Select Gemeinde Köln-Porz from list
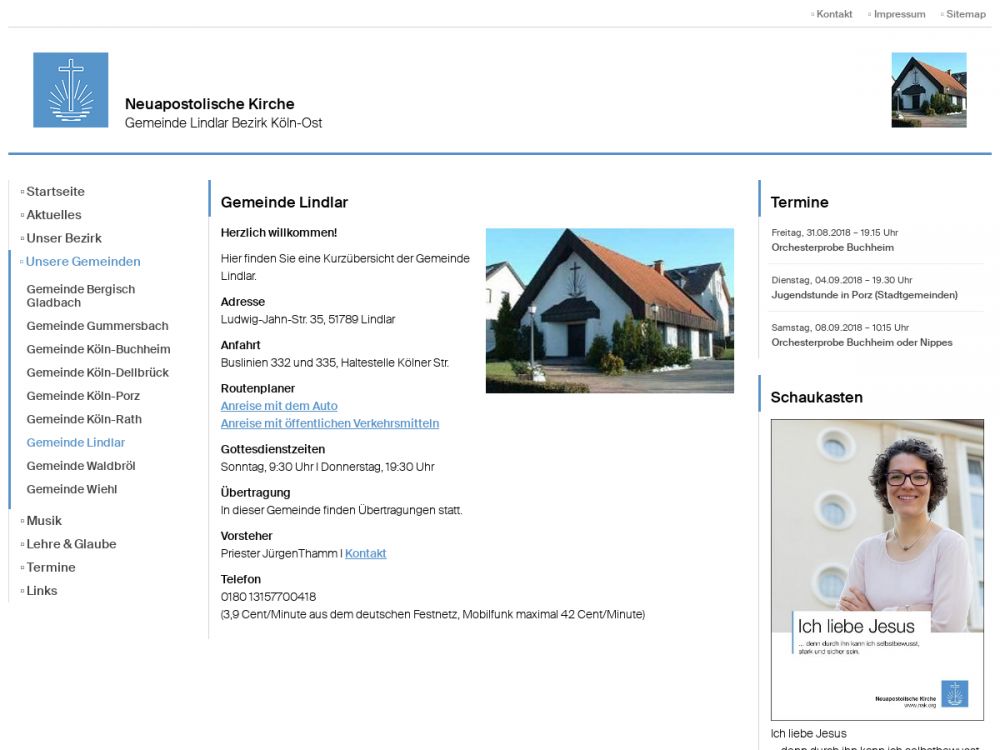 [x=83, y=396]
